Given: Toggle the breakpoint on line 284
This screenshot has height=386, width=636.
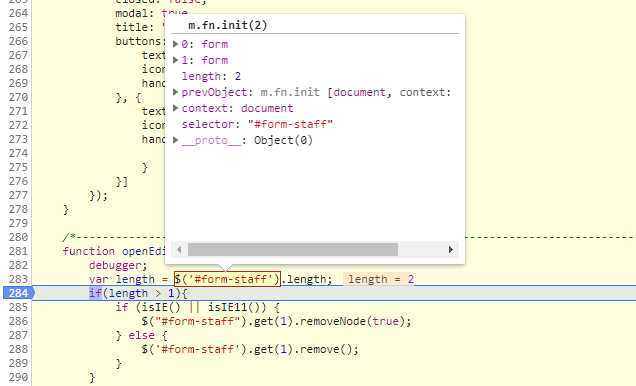Looking at the screenshot, I should 18,293.
